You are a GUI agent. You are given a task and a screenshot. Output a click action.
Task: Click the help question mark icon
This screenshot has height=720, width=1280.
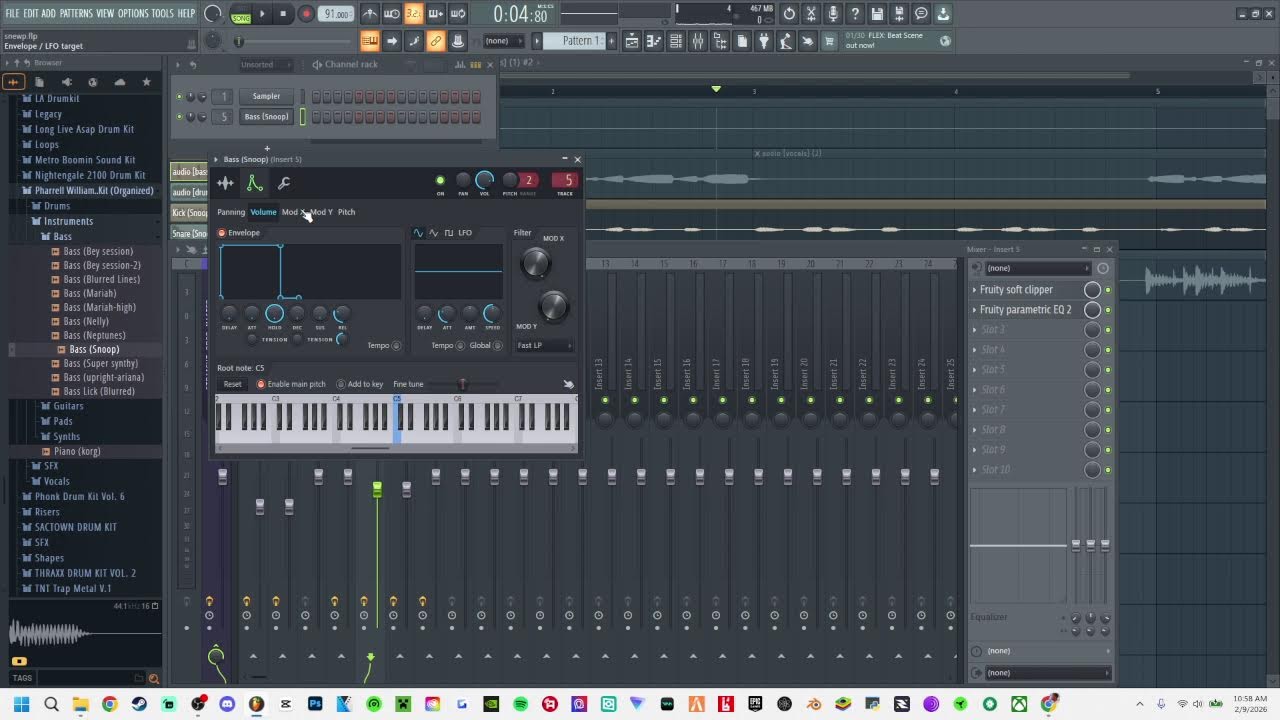pyautogui.click(x=855, y=14)
